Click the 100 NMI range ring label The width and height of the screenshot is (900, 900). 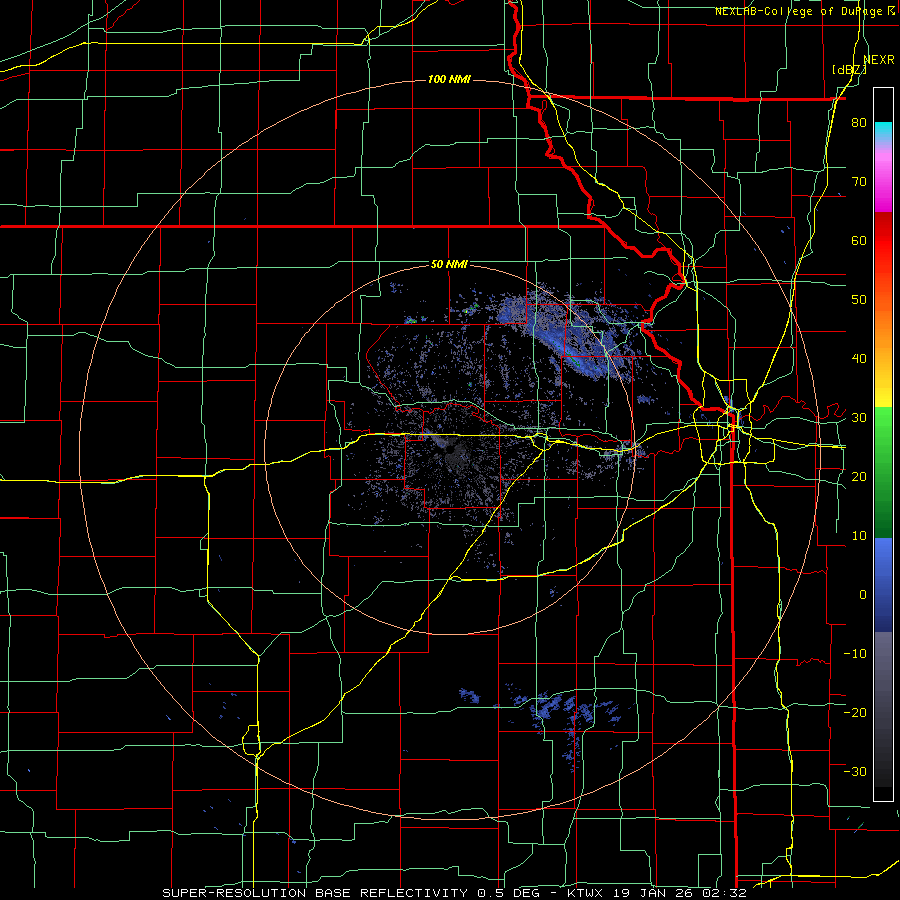(449, 79)
